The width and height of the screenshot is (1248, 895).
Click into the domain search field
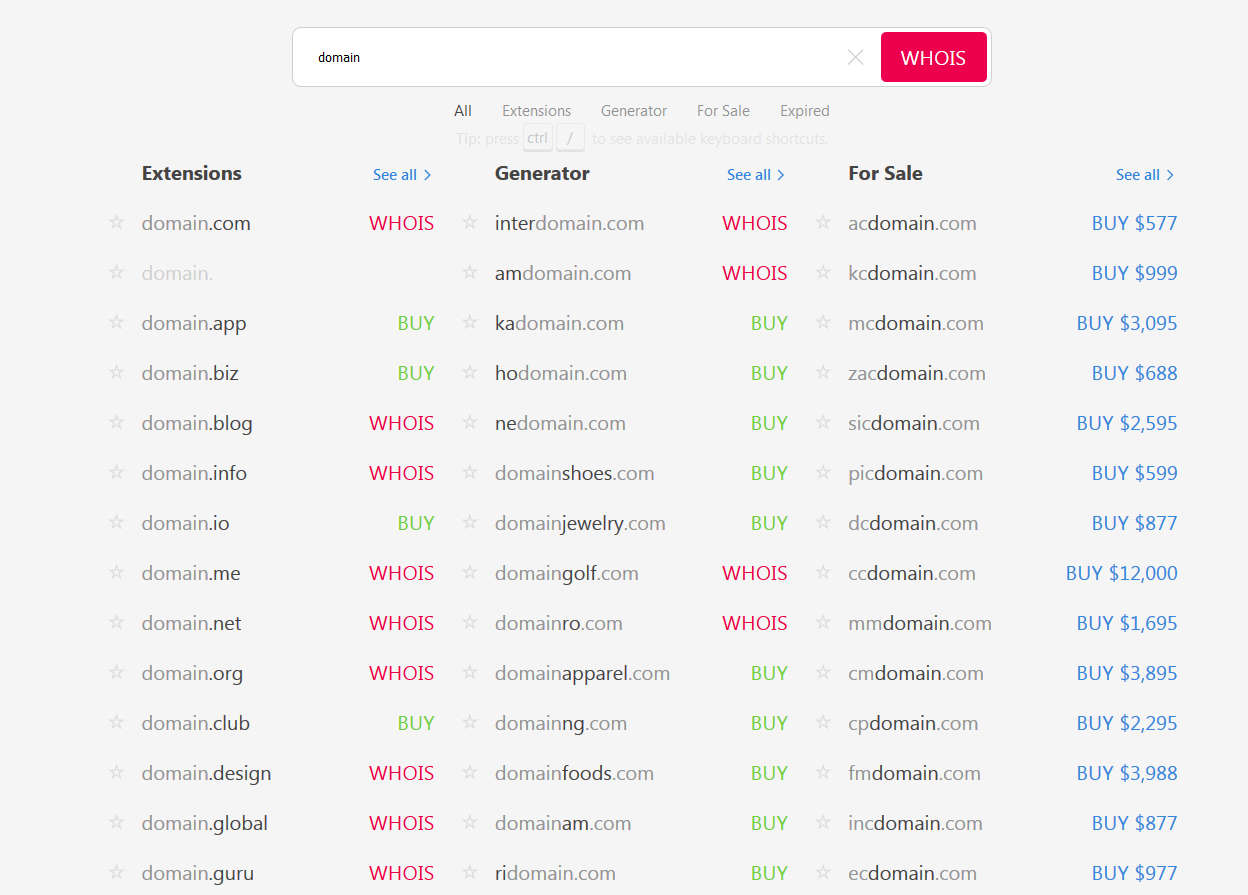click(x=570, y=57)
